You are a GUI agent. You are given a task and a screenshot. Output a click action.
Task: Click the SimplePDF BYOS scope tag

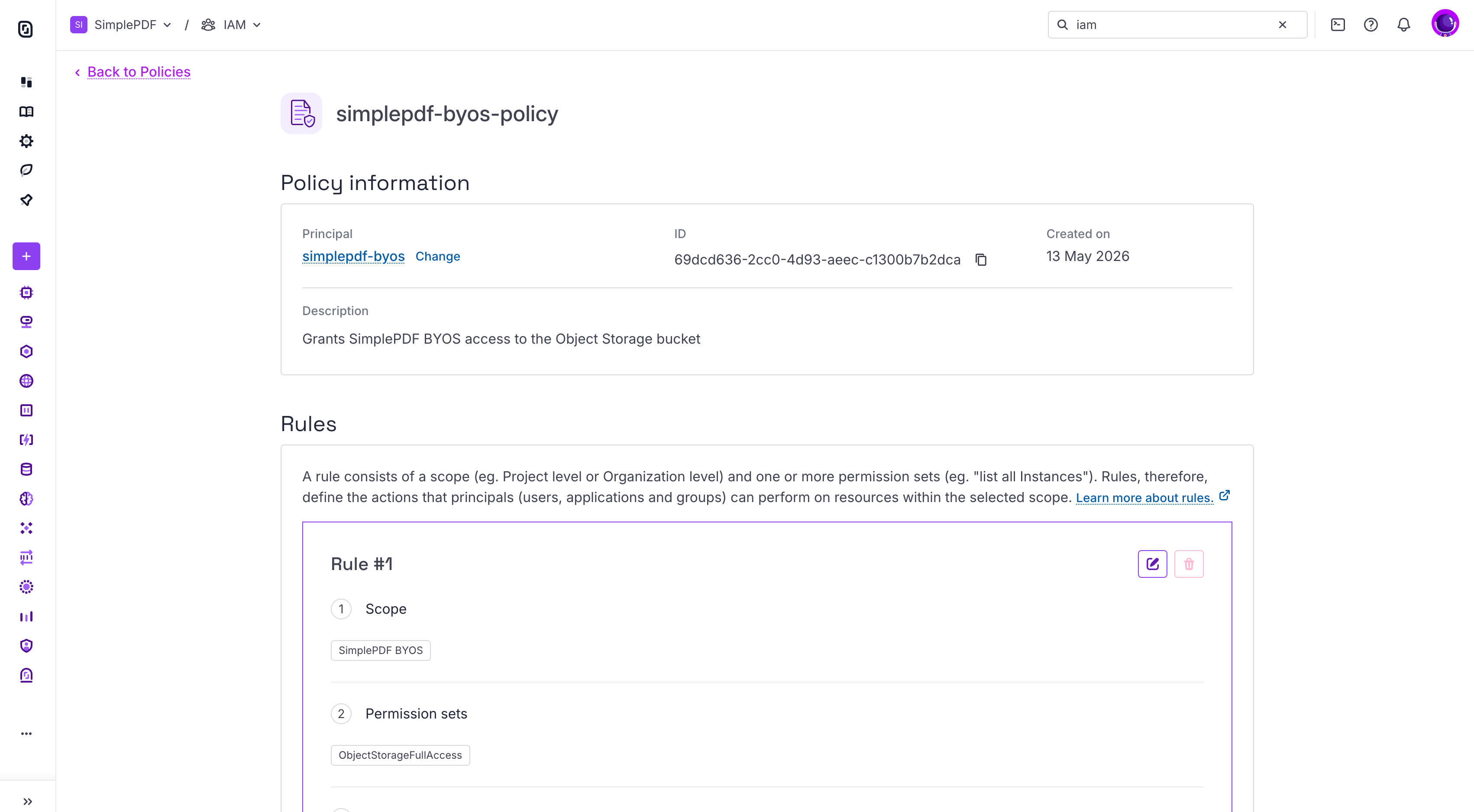pos(381,650)
